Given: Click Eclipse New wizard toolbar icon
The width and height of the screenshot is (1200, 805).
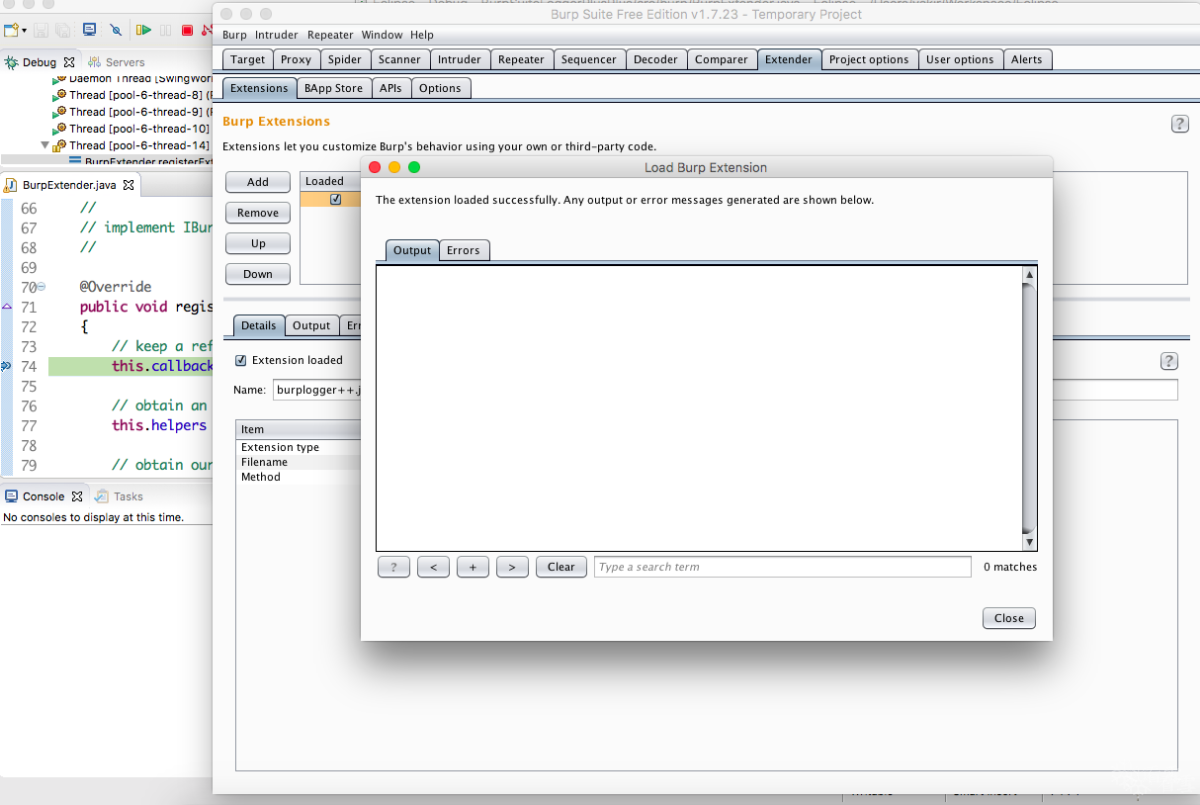Looking at the screenshot, I should (x=11, y=31).
